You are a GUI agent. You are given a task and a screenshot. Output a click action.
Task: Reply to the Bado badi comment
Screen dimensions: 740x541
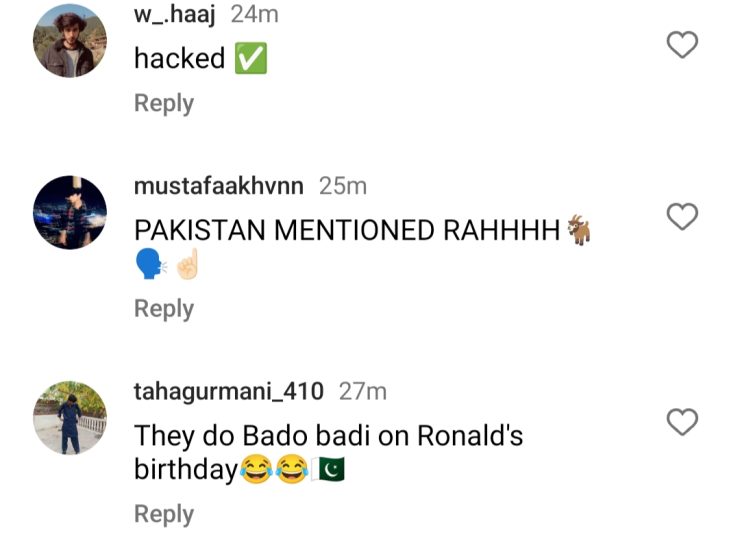164,514
